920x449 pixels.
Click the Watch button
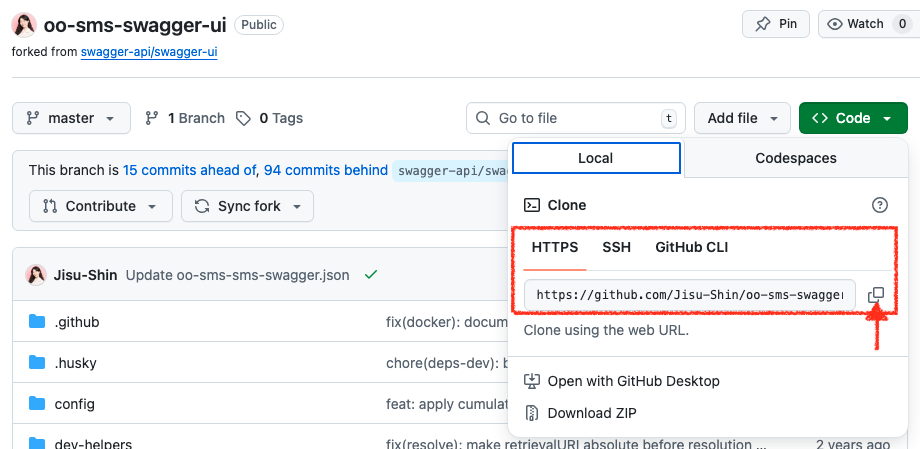click(868, 24)
